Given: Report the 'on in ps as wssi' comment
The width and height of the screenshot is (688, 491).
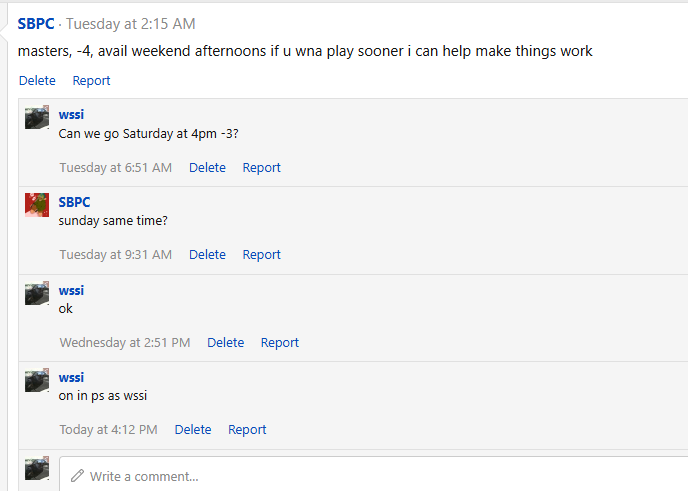Looking at the screenshot, I should (x=247, y=429).
